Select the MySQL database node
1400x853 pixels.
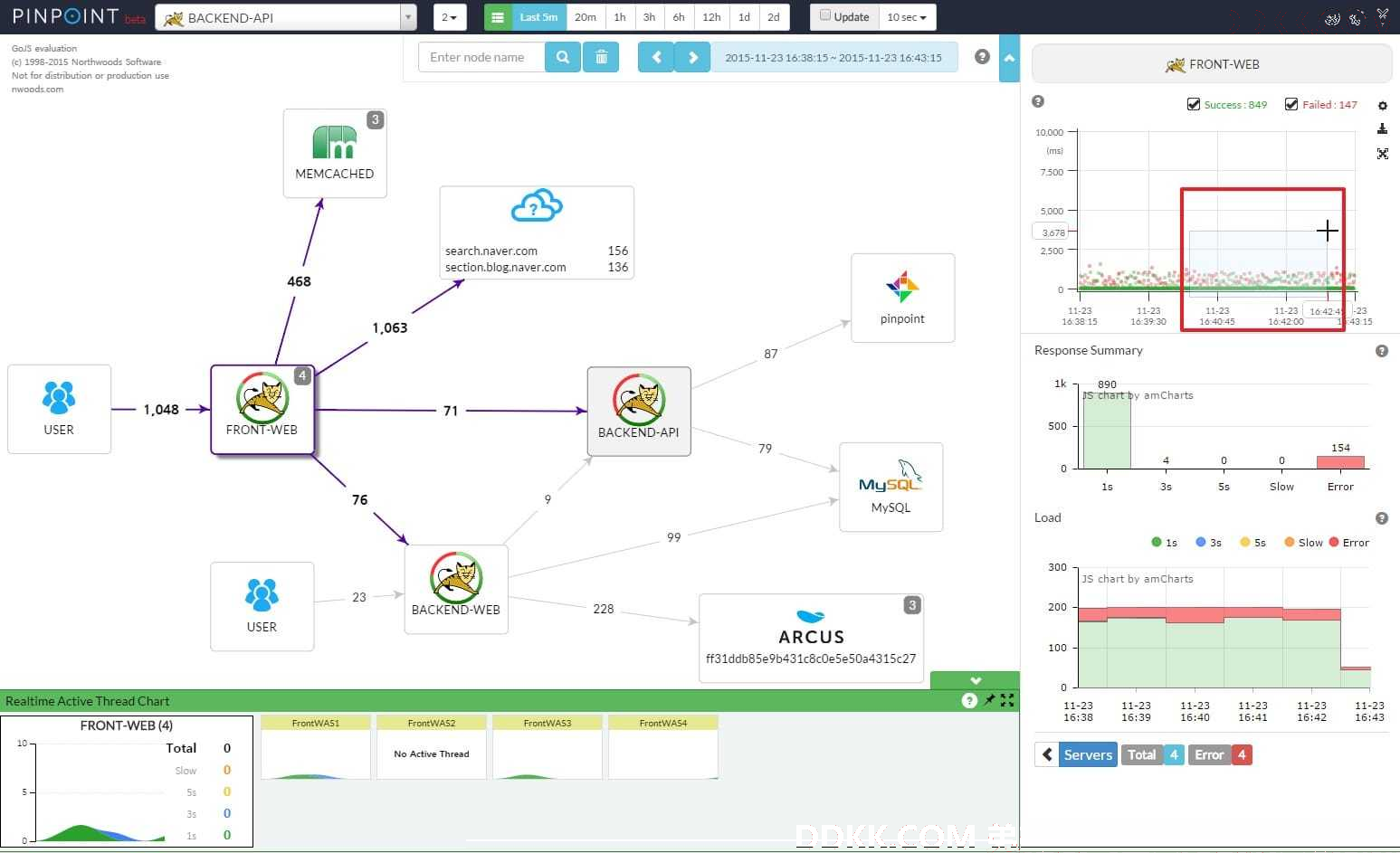[891, 487]
